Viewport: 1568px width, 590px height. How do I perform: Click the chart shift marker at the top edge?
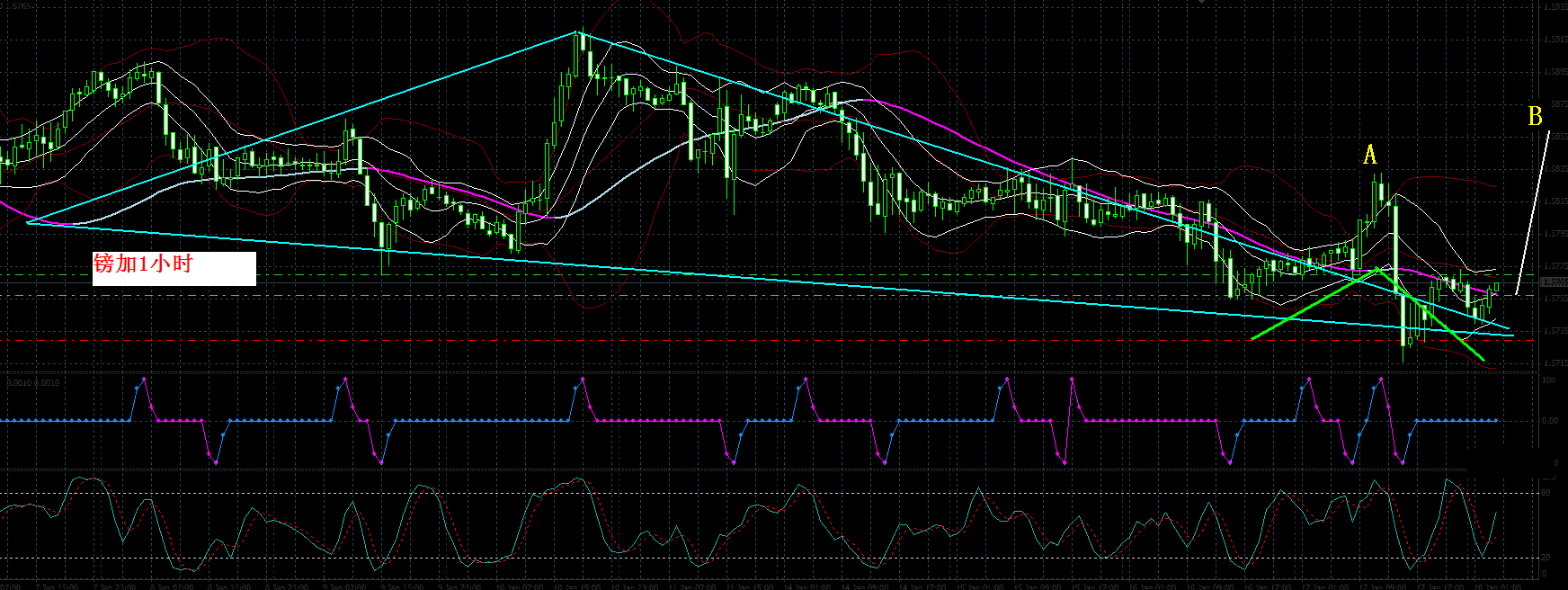1202,3
